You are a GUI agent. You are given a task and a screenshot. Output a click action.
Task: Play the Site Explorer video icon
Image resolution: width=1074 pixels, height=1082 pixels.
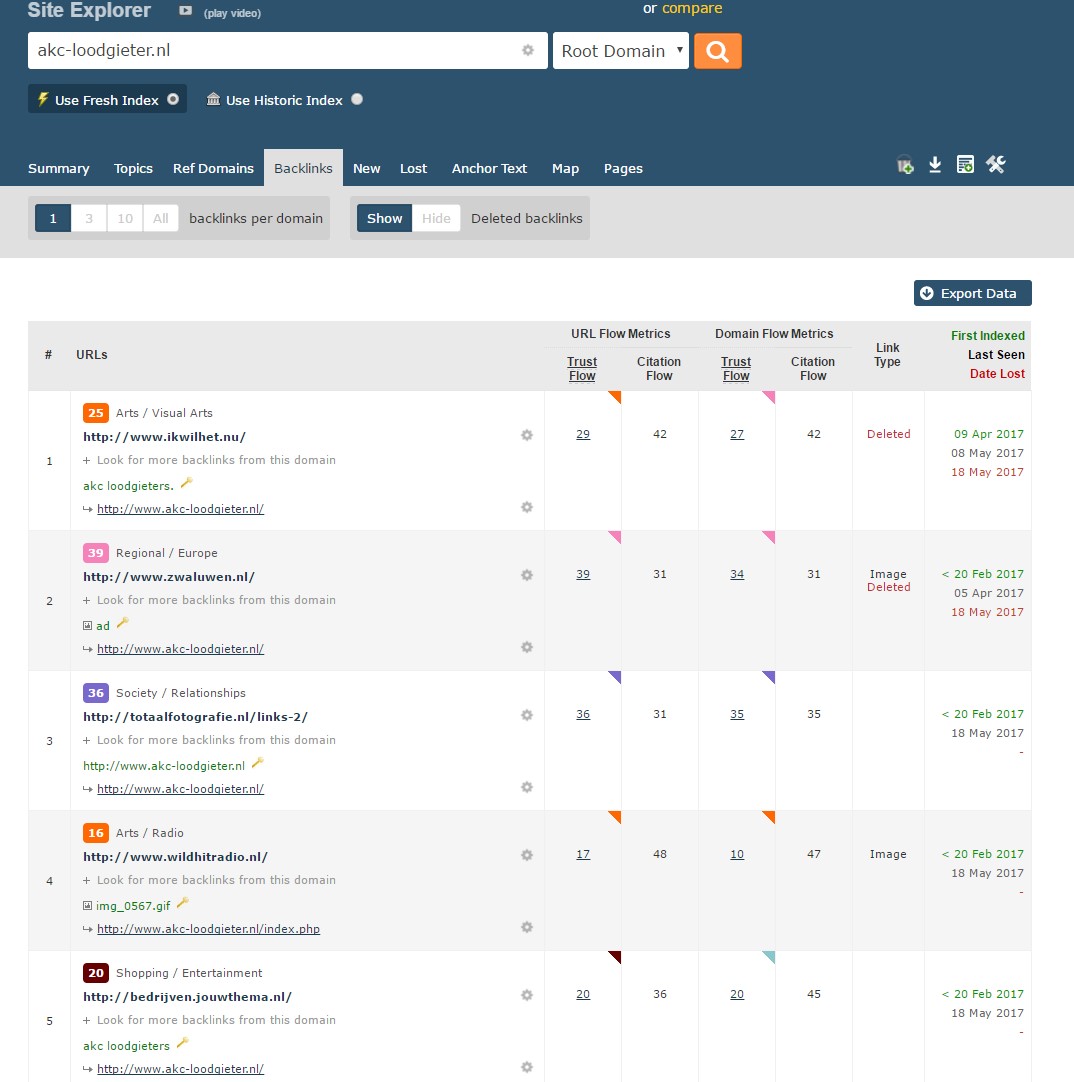click(185, 11)
